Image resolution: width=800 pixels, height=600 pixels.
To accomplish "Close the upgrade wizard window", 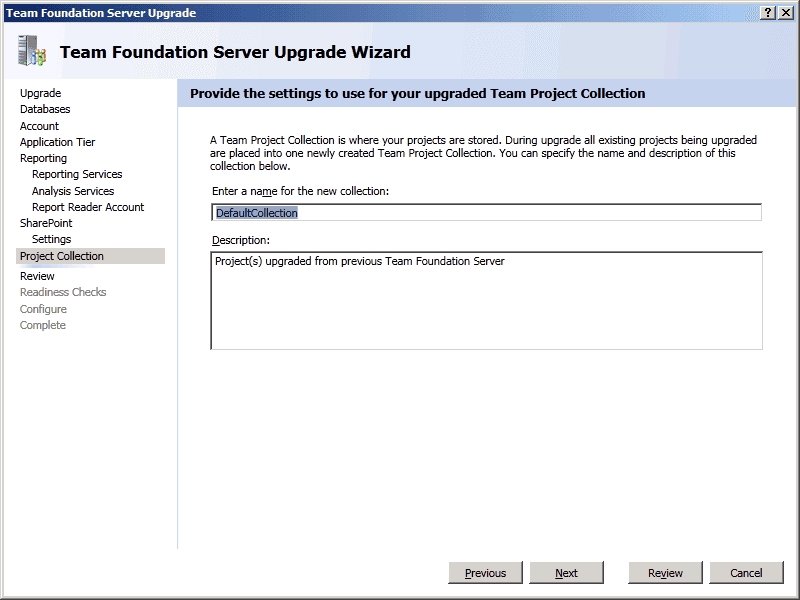I will tap(785, 13).
